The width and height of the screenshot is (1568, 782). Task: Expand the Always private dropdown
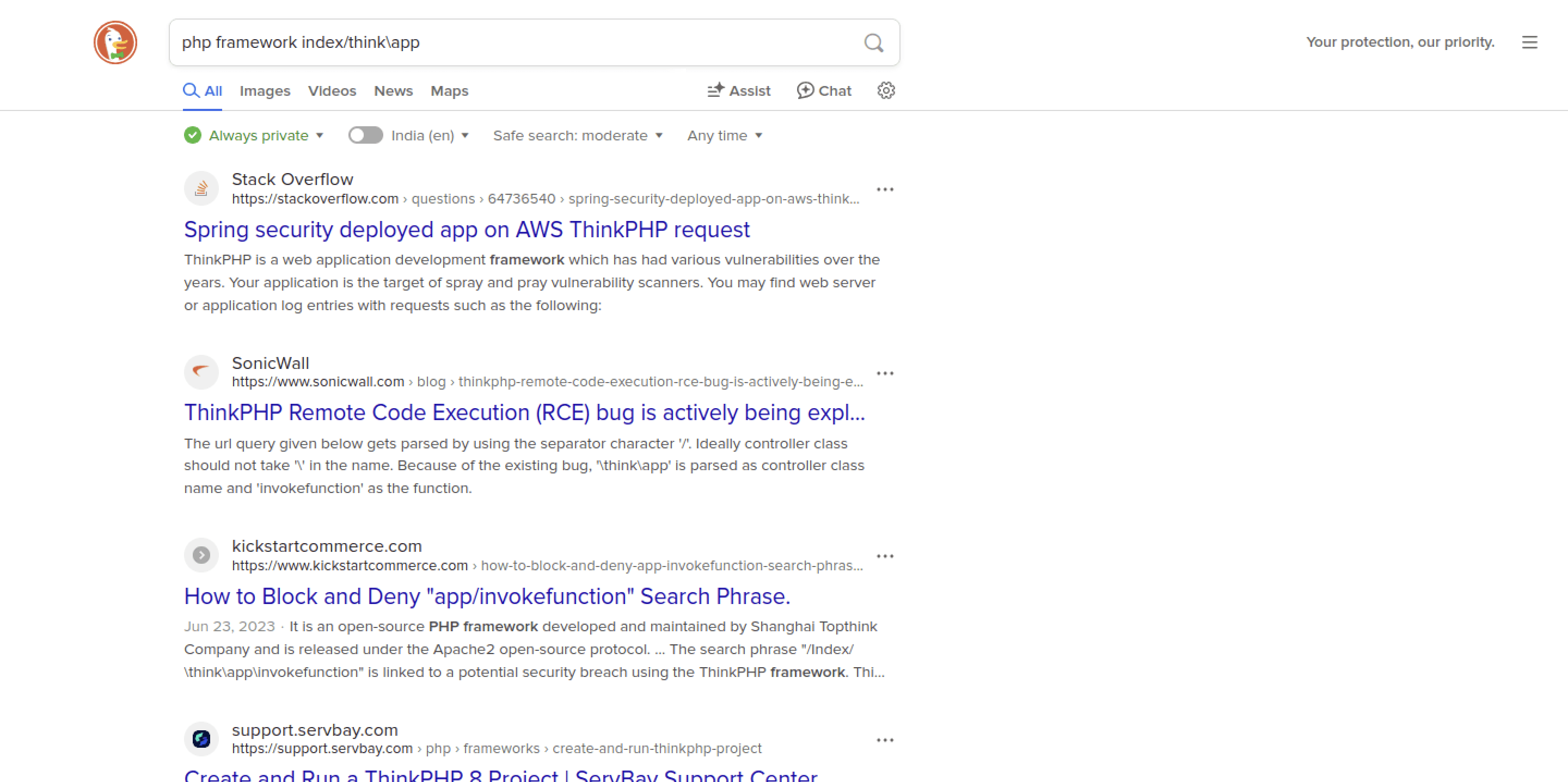[266, 135]
